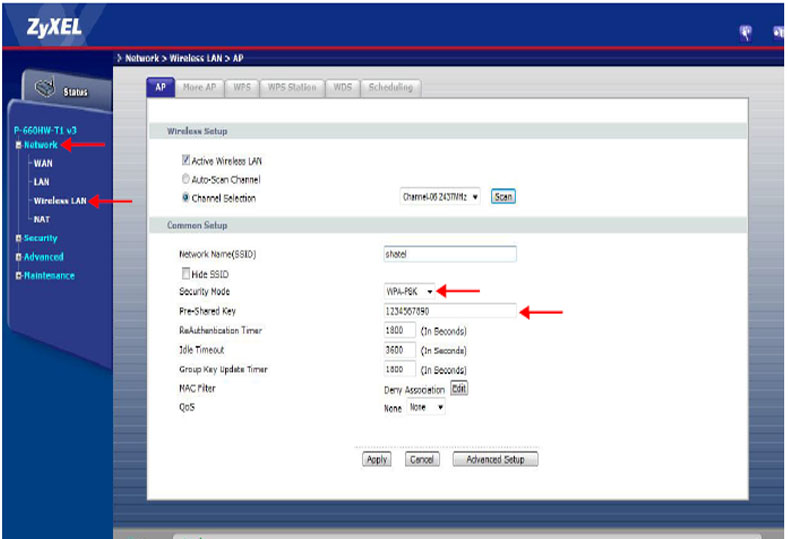Click the Status label in sidebar
This screenshot has height=539, width=788.
[x=75, y=92]
